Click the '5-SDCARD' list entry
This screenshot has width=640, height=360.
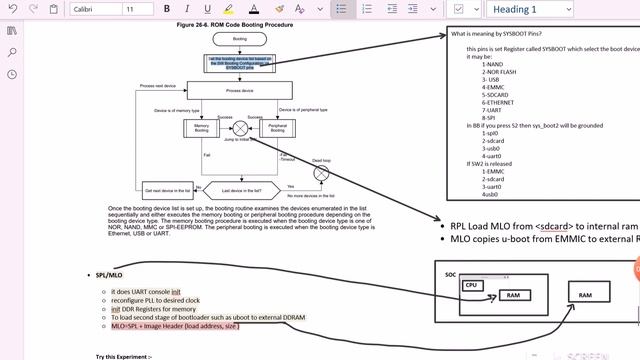click(x=495, y=95)
